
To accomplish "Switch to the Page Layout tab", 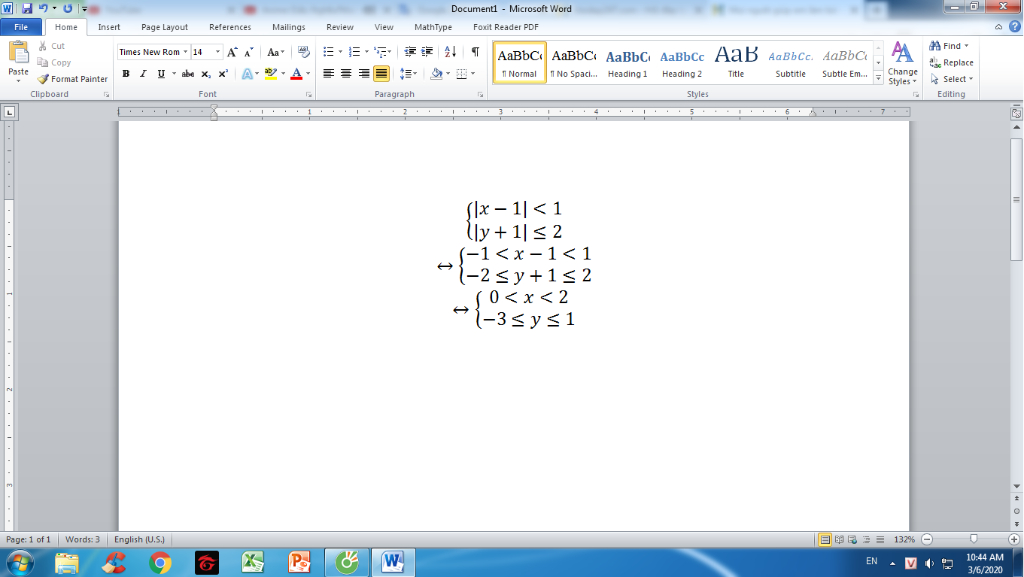I will [165, 27].
